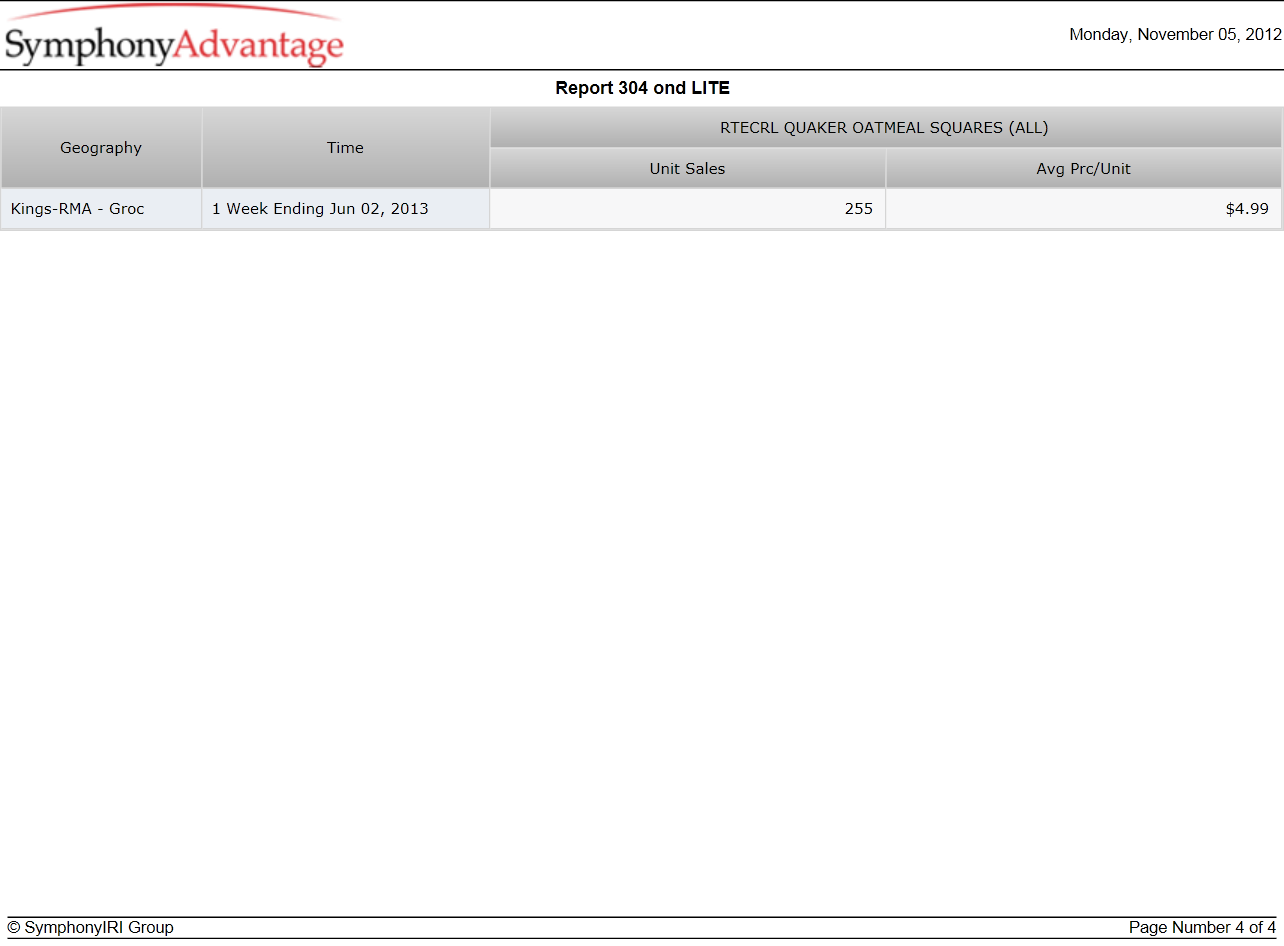Select the RTECRL QUAKER OATMEAL SQUARES (ALL) header
Screen dimensions: 1284x946
pyautogui.click(x=884, y=128)
